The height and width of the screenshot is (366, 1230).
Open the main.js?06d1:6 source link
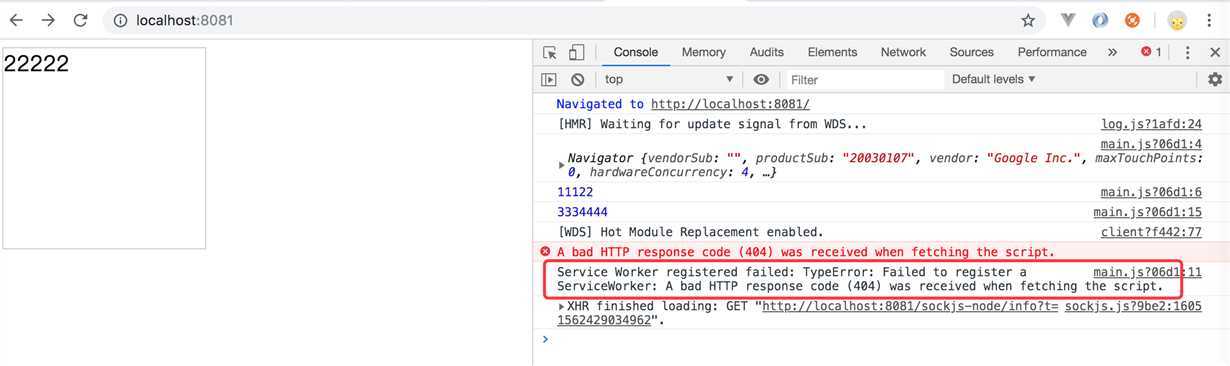1152,192
